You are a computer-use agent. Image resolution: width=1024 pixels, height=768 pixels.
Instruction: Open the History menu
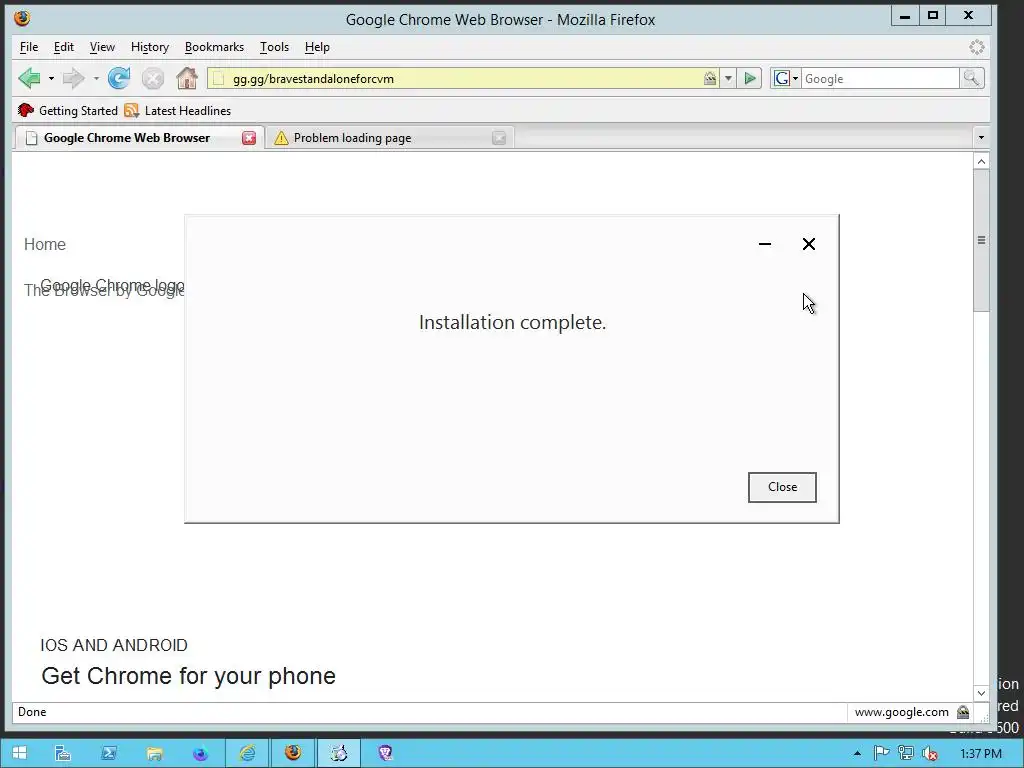point(150,47)
